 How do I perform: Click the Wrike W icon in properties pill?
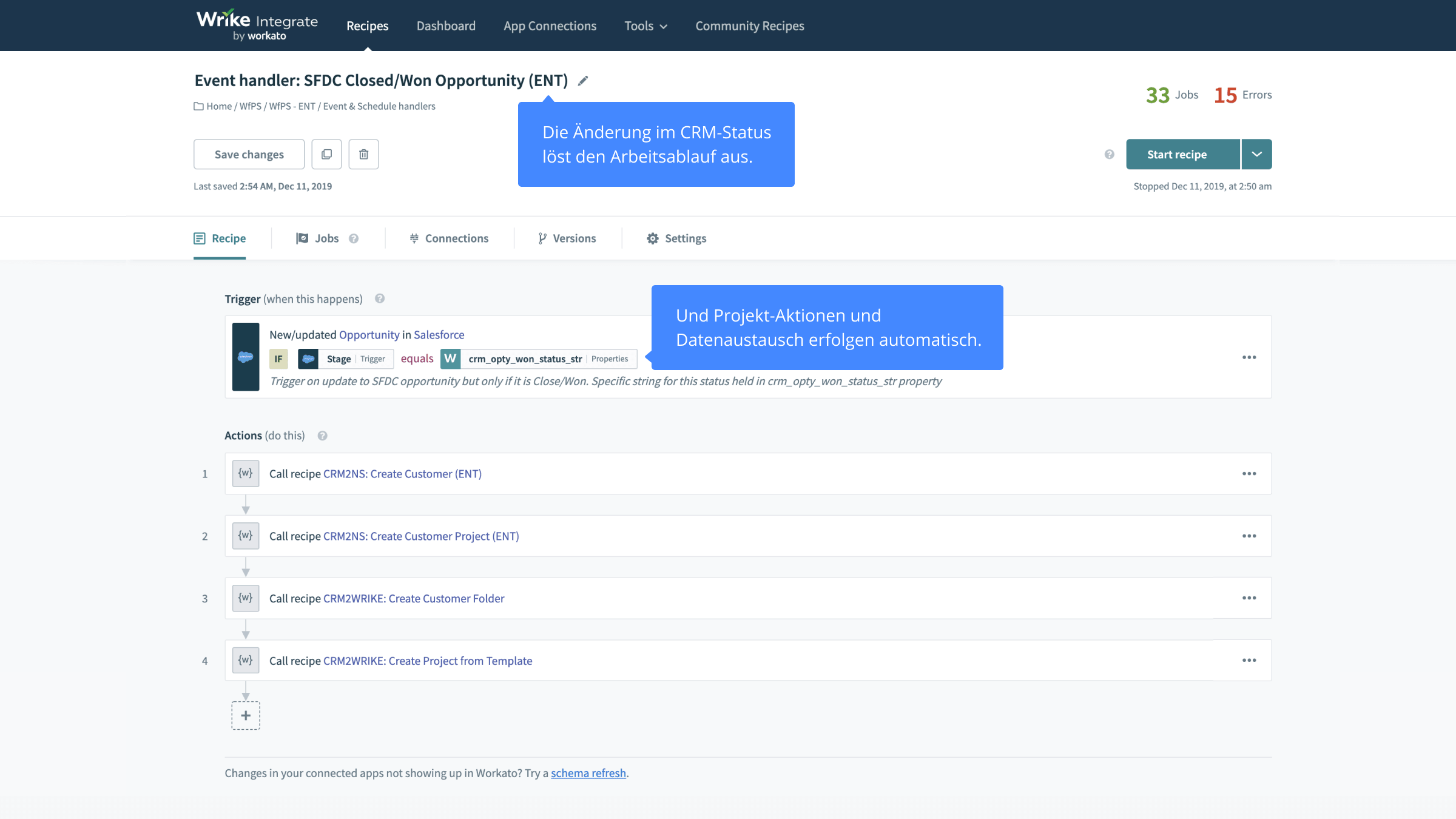coord(450,359)
